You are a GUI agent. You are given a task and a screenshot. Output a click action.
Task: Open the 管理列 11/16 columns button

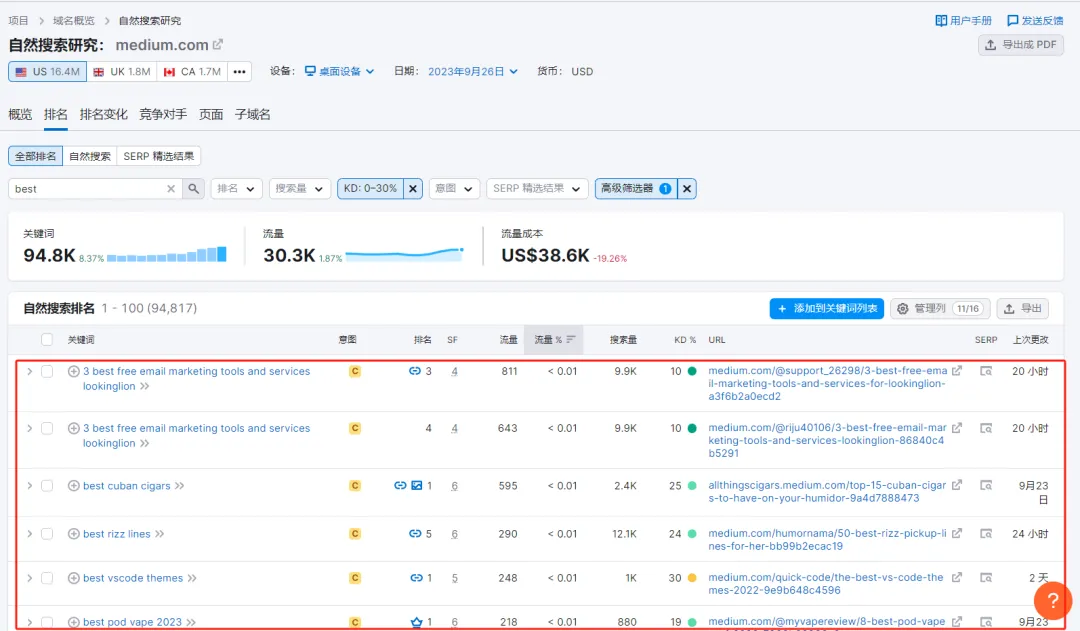click(939, 309)
